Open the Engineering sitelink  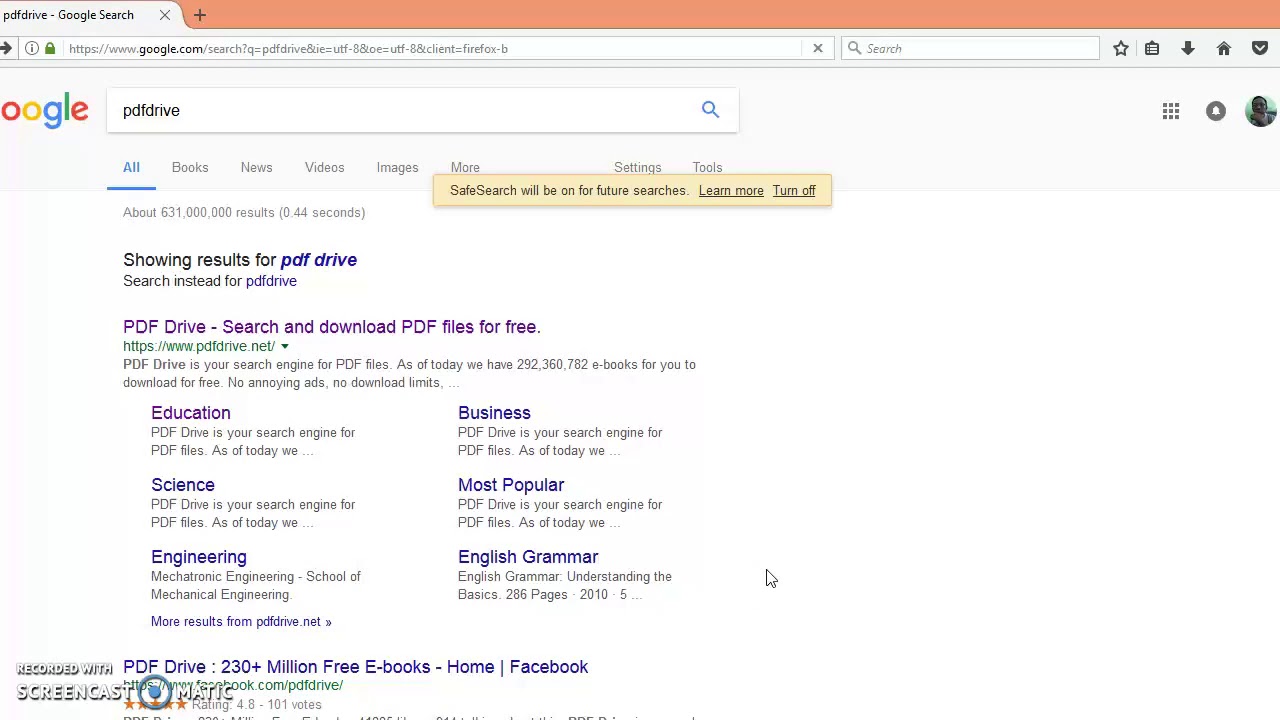(x=199, y=557)
